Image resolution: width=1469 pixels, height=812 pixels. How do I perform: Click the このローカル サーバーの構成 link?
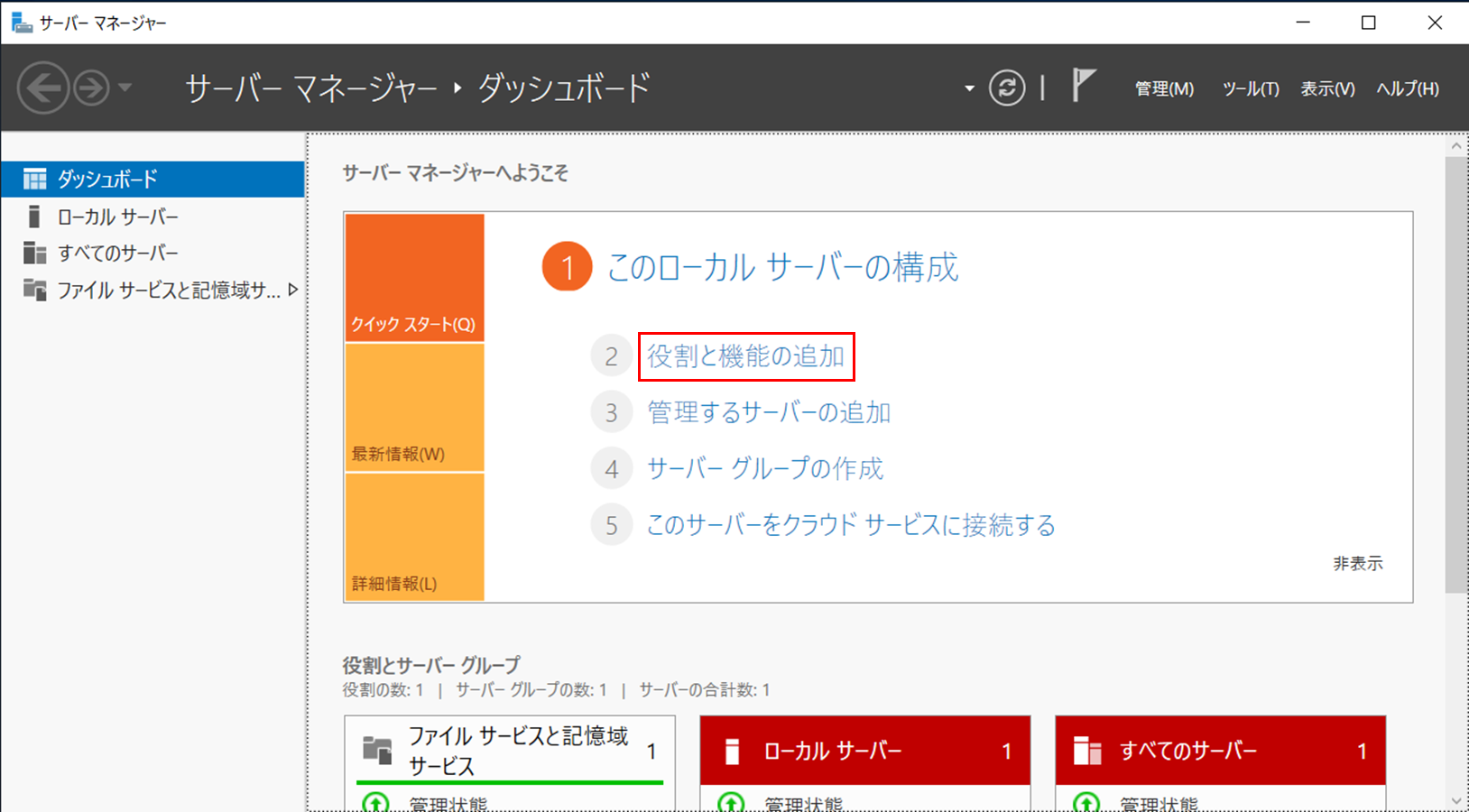pyautogui.click(x=781, y=267)
